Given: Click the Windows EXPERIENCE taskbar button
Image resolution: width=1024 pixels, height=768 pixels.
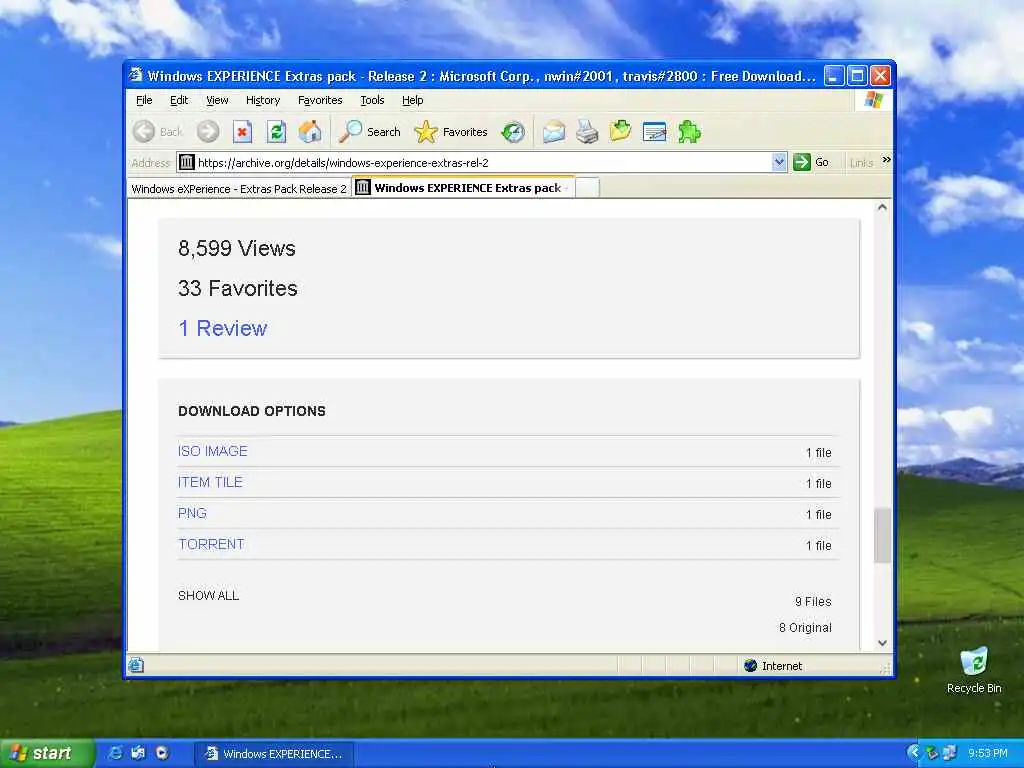Looking at the screenshot, I should (x=274, y=754).
